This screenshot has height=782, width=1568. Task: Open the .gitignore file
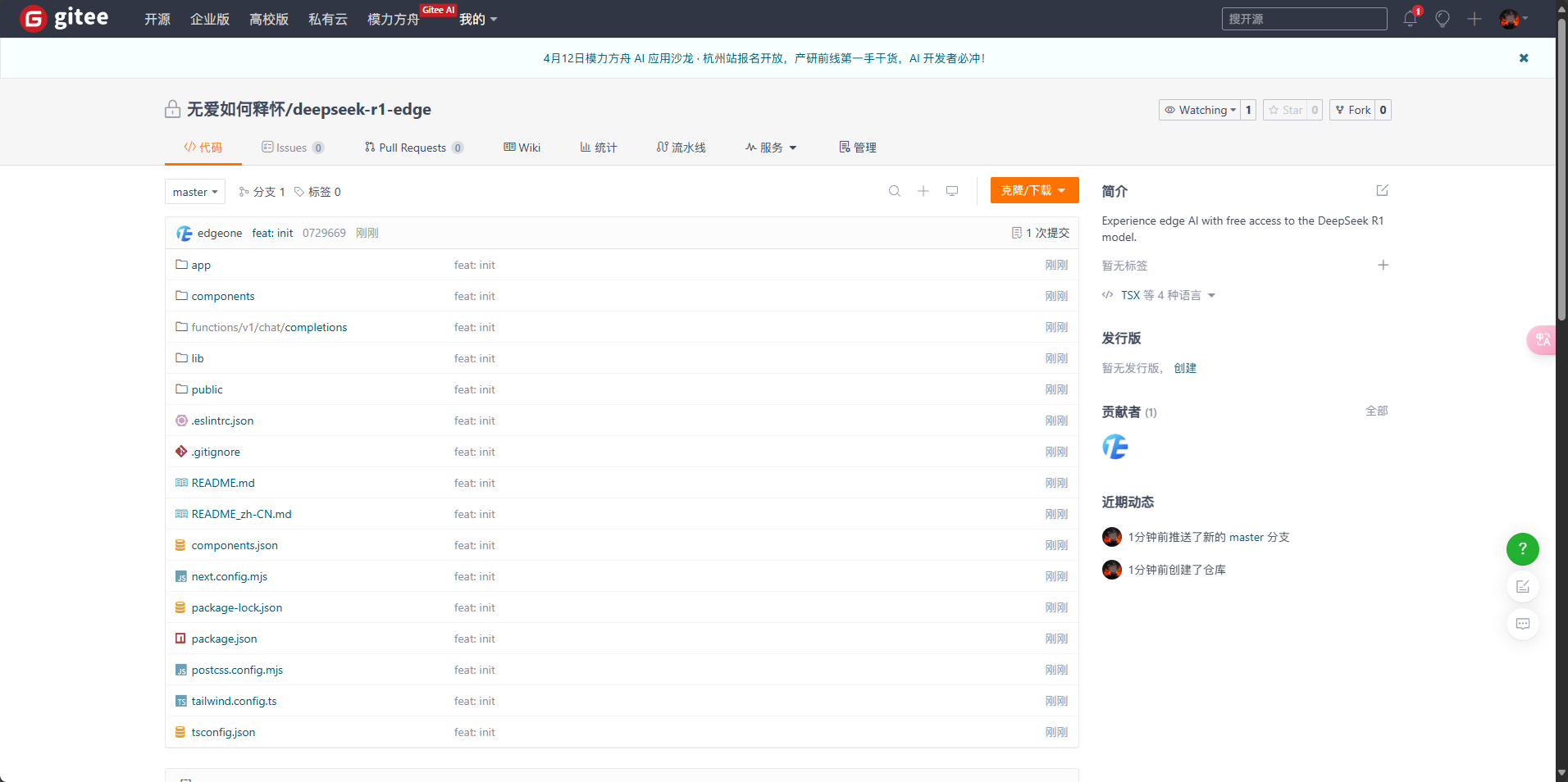(216, 452)
